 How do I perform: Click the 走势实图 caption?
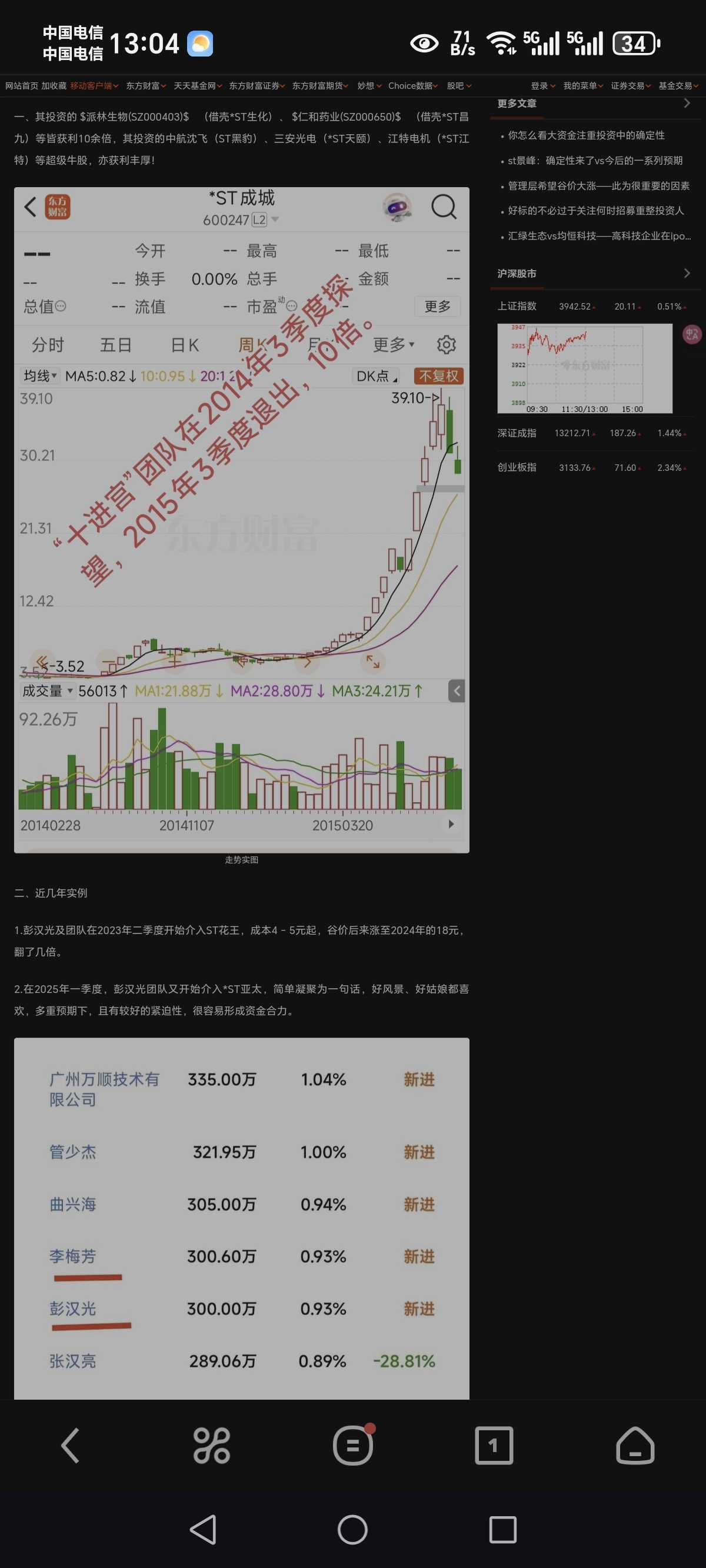(242, 859)
